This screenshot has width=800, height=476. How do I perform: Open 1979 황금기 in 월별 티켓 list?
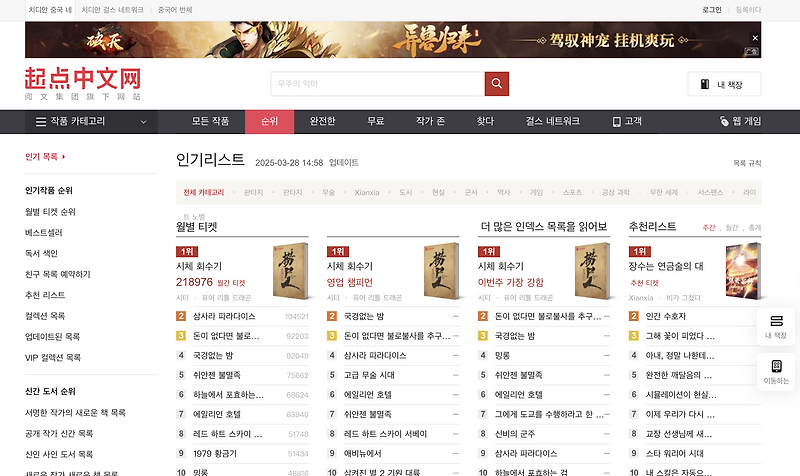pos(215,454)
